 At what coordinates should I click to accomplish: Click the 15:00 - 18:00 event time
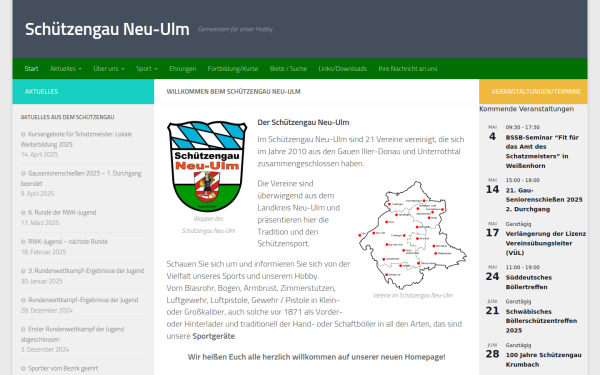tap(522, 180)
